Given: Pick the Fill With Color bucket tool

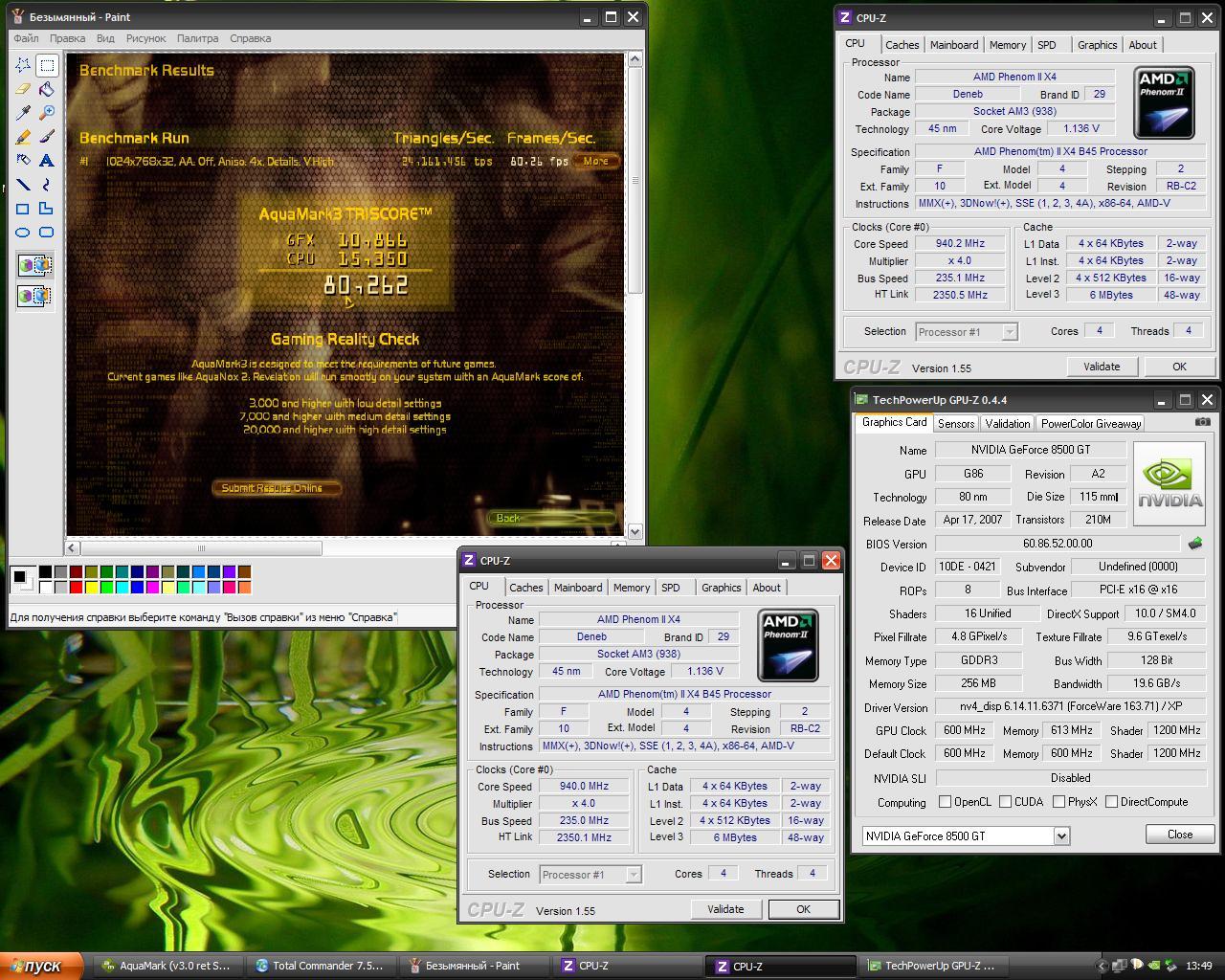Looking at the screenshot, I should (x=47, y=89).
